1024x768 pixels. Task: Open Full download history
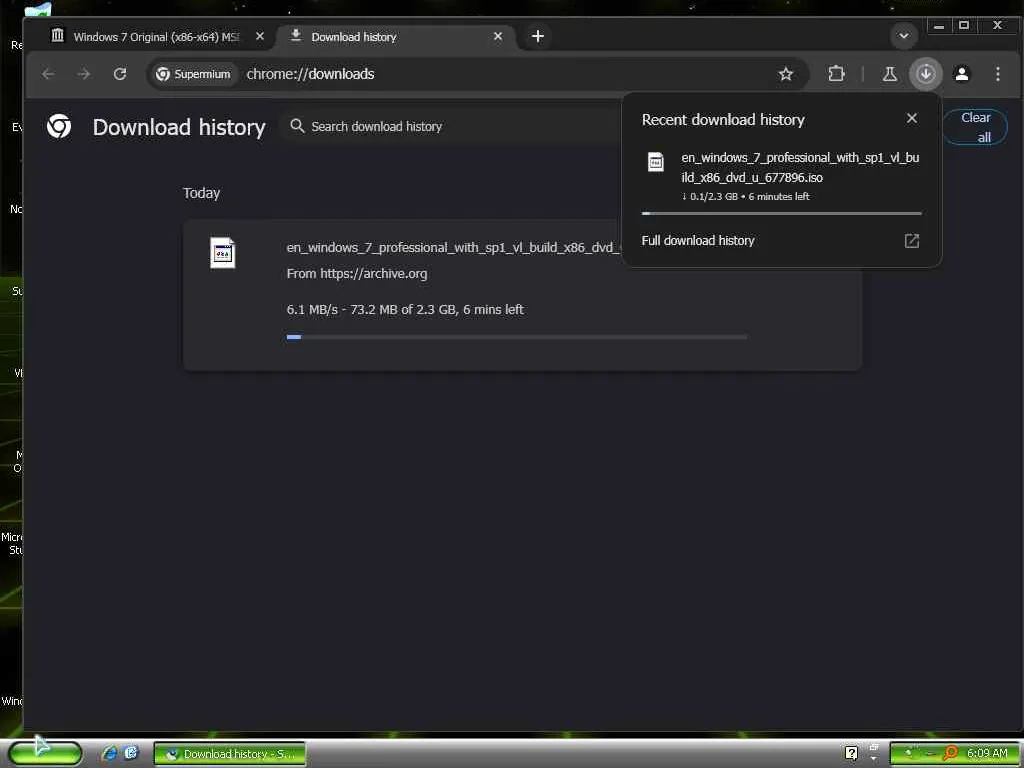[x=697, y=240]
